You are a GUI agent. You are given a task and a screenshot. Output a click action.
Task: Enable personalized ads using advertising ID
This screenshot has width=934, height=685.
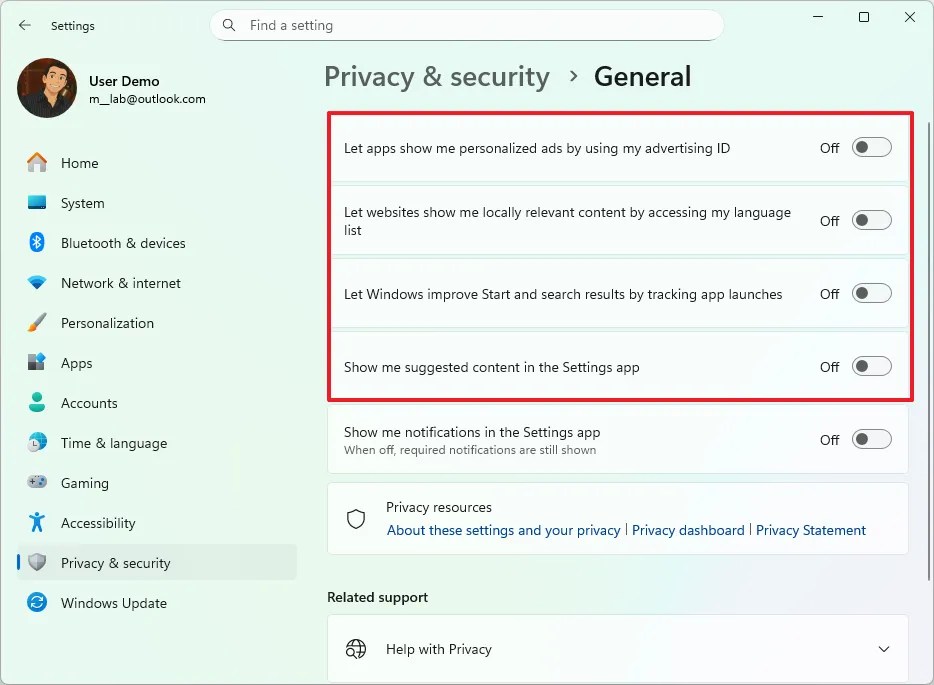870,147
